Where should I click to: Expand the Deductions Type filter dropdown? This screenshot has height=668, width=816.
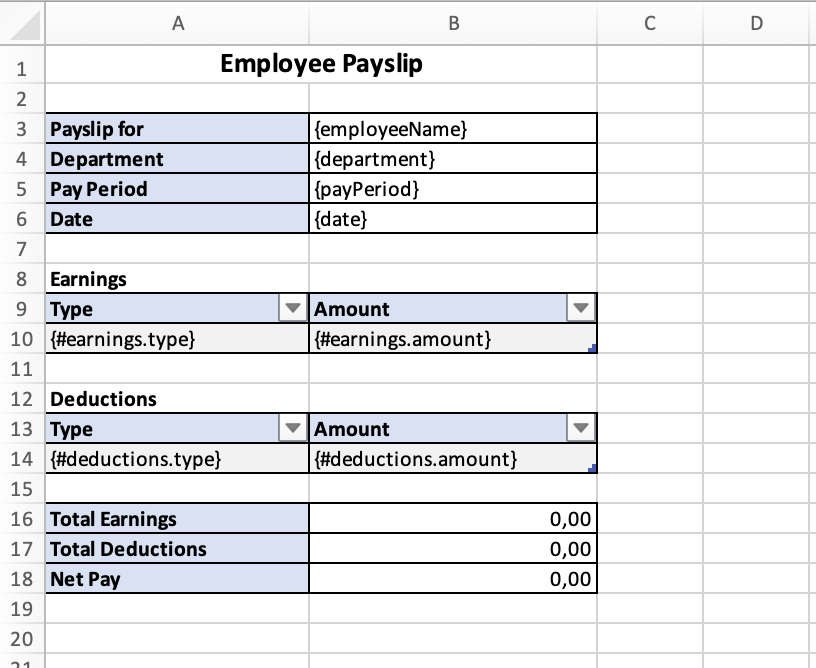click(292, 429)
